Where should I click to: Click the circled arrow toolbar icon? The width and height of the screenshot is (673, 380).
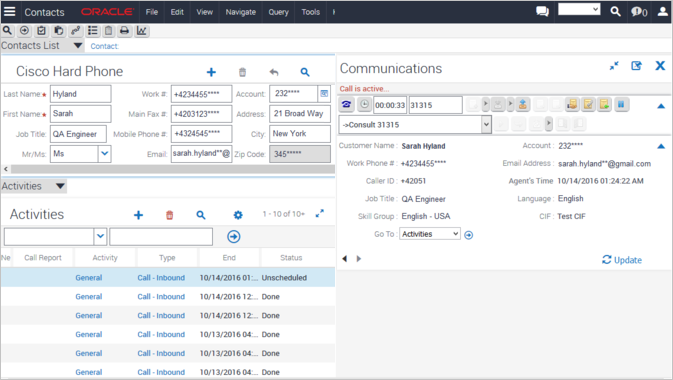24,30
